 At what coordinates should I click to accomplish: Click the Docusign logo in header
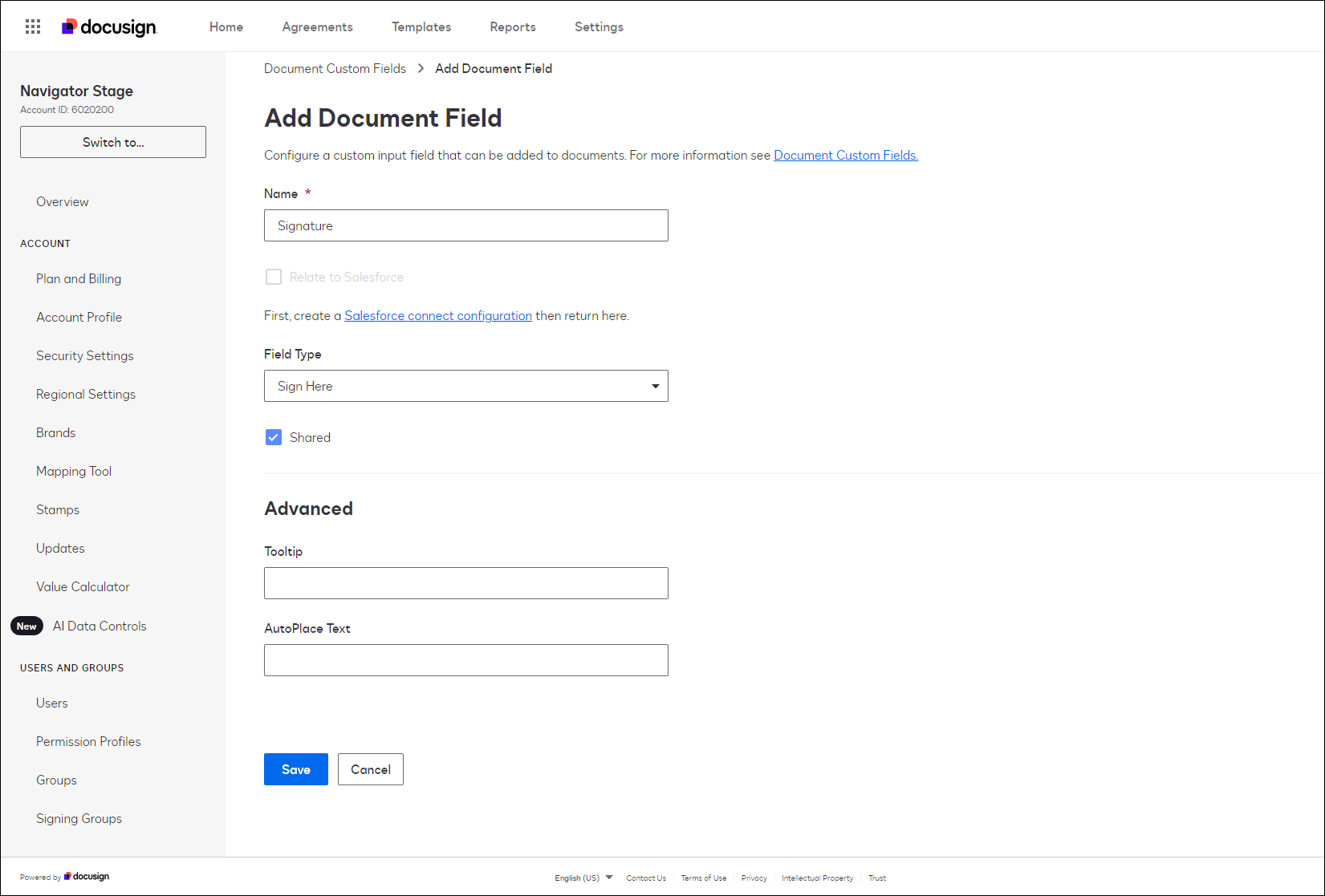(x=110, y=27)
